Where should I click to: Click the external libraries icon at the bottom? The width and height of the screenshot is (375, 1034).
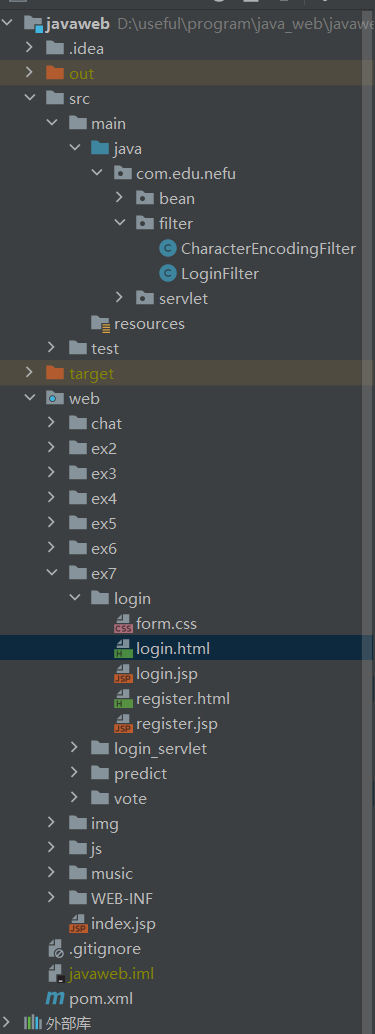click(33, 1023)
